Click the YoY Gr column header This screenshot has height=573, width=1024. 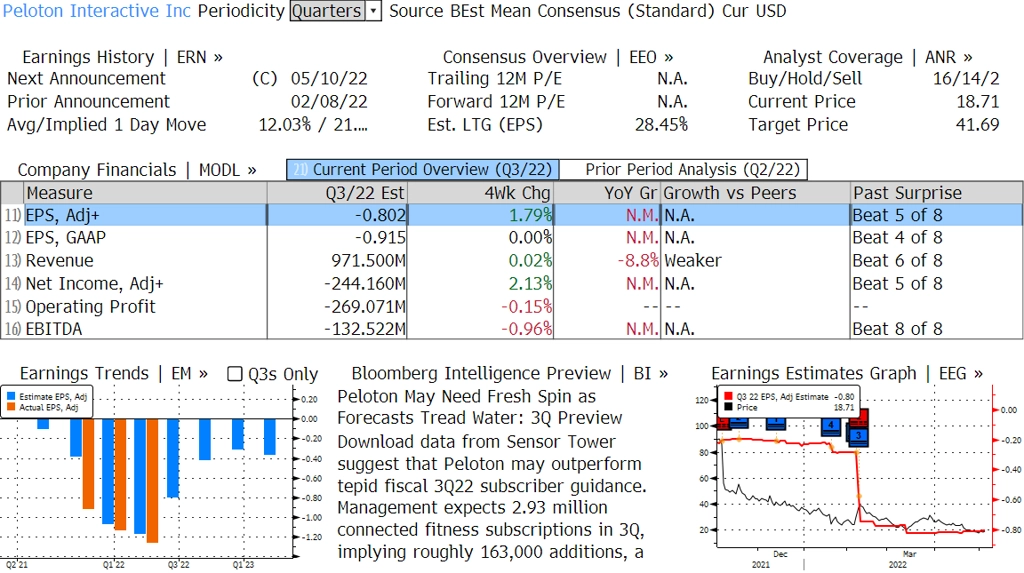point(607,193)
